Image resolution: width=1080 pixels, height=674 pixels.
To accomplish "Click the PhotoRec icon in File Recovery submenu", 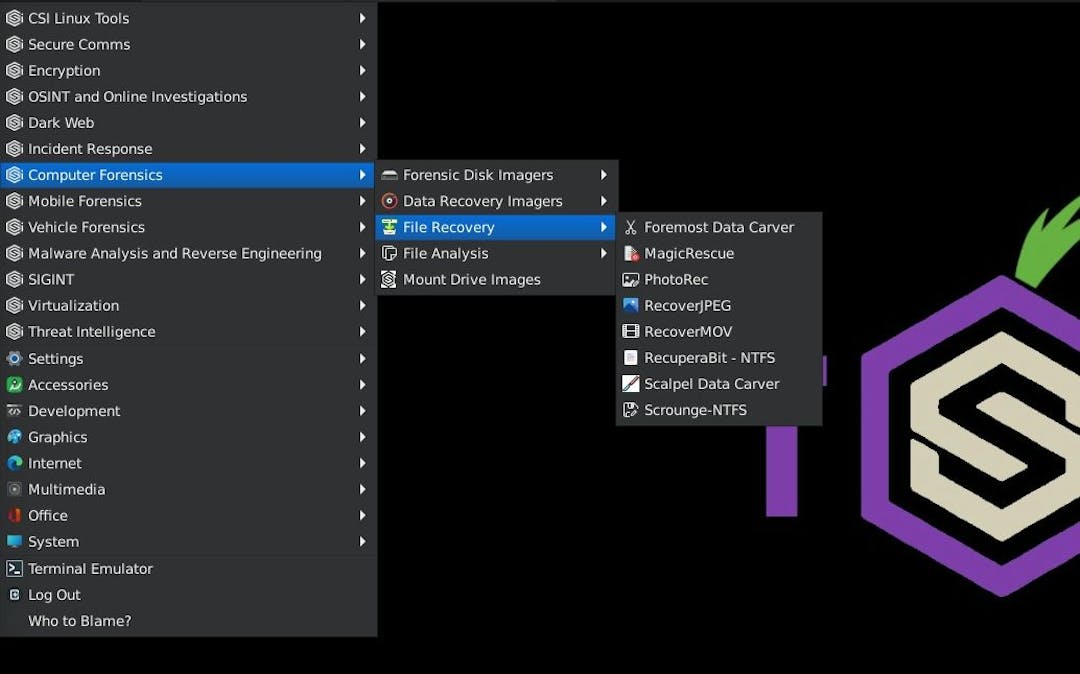I will point(630,280).
